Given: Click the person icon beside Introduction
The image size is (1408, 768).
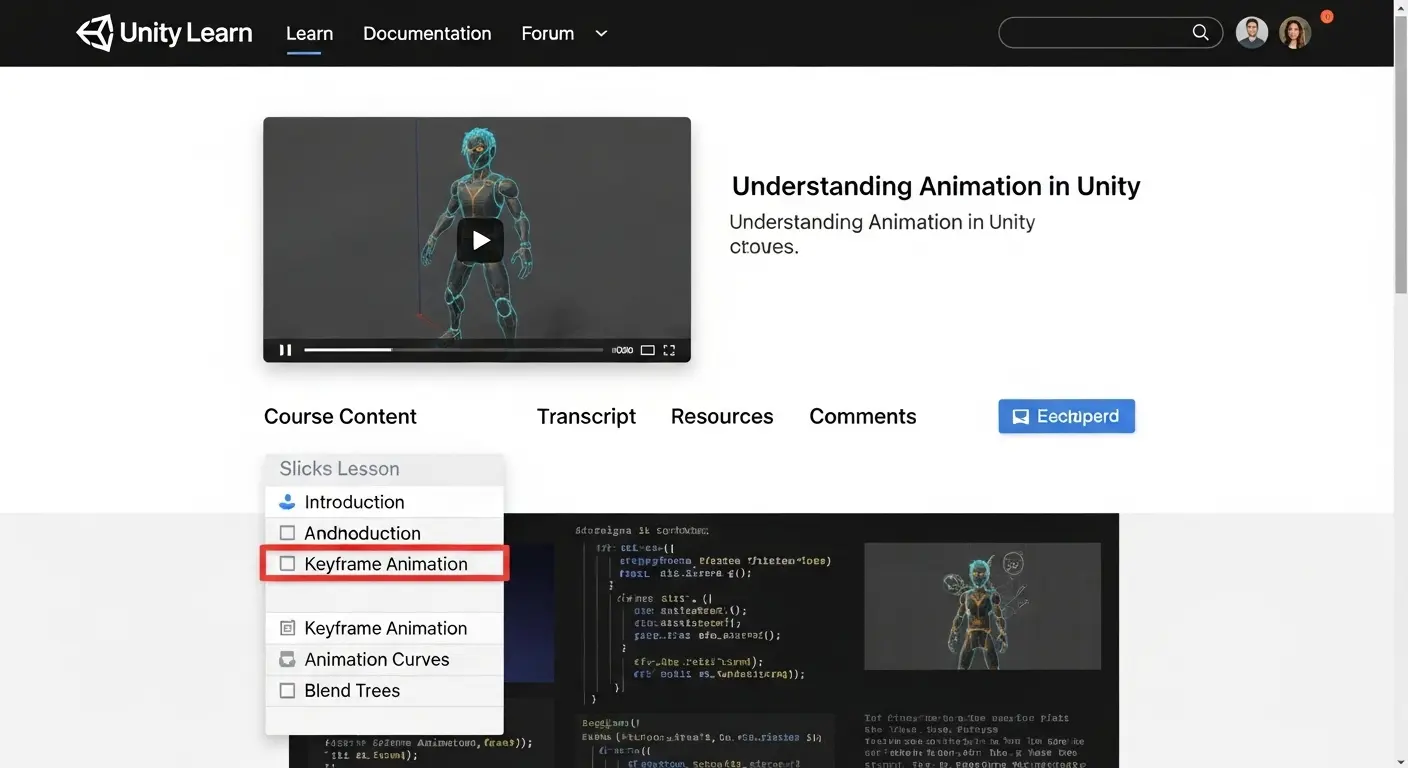Looking at the screenshot, I should (x=287, y=501).
